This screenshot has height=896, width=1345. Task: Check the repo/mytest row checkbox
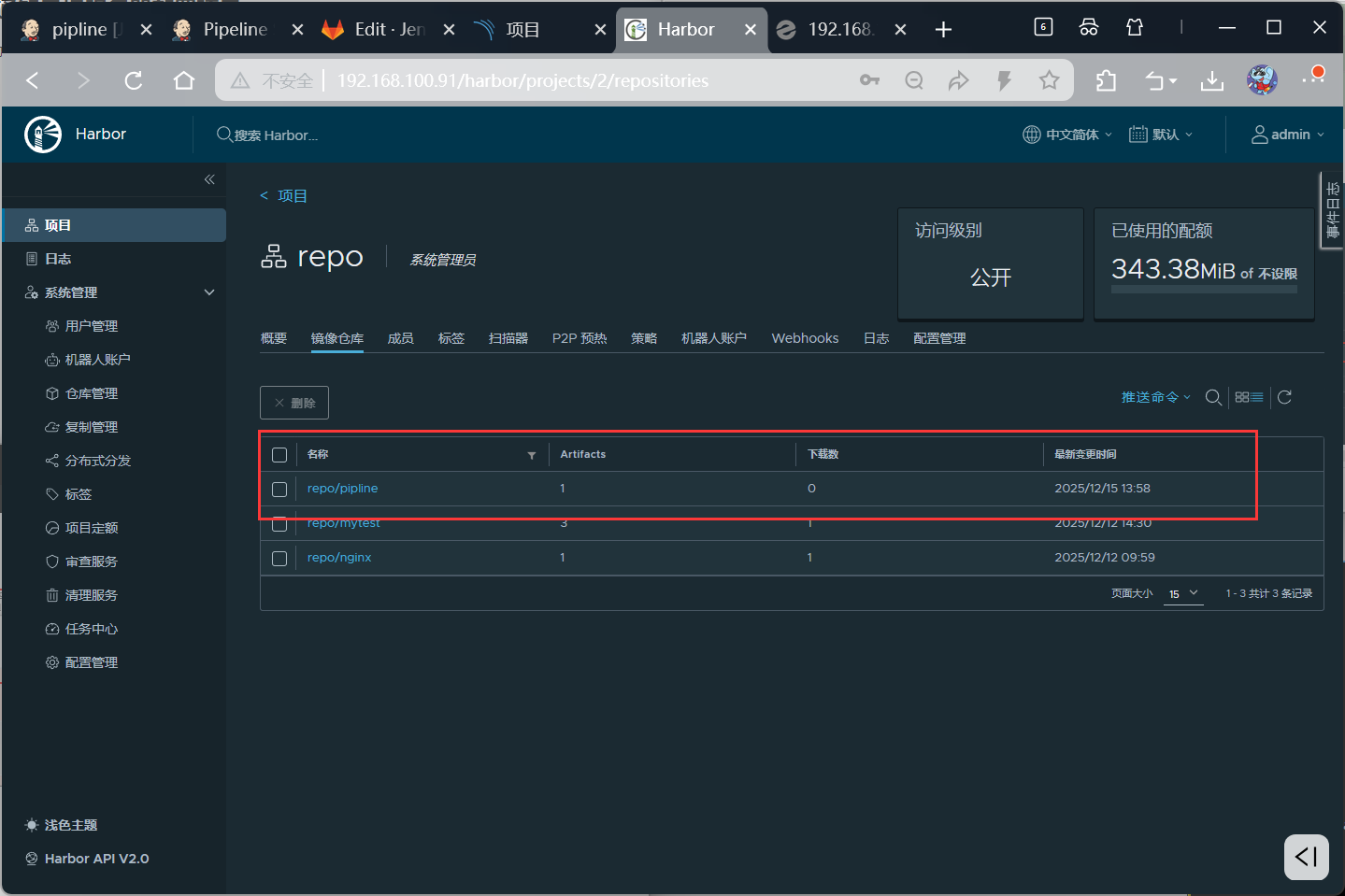pyautogui.click(x=279, y=524)
